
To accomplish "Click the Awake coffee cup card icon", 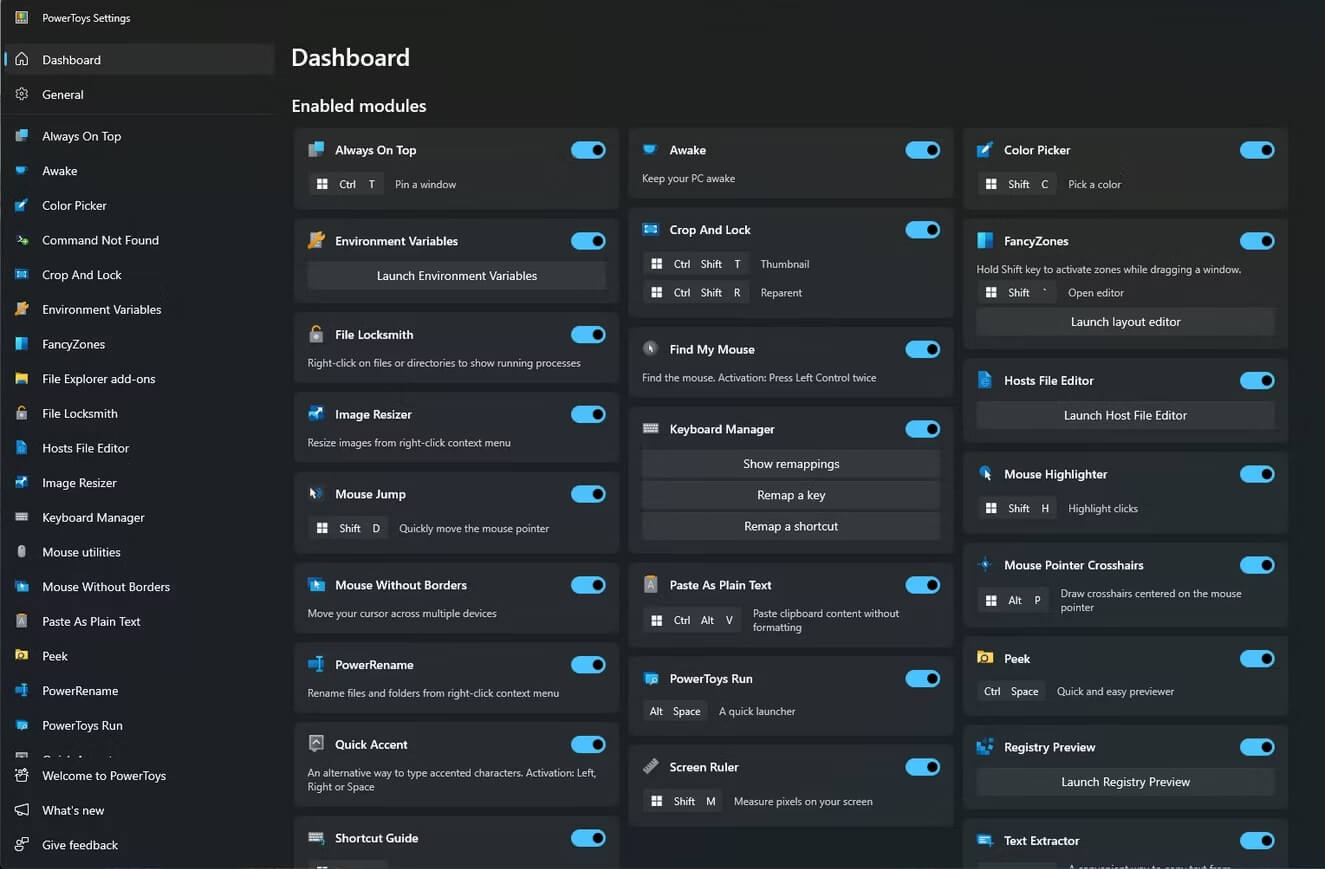I will click(x=650, y=150).
